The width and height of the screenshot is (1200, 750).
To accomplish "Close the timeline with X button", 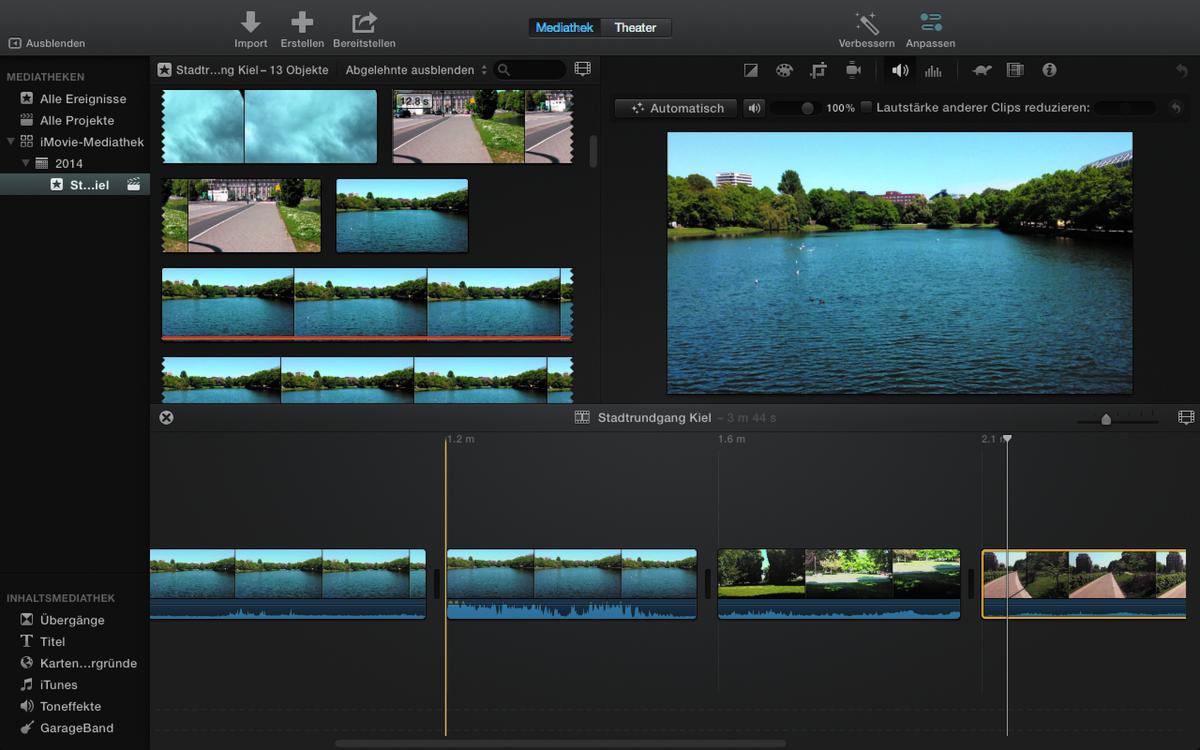I will [x=166, y=417].
